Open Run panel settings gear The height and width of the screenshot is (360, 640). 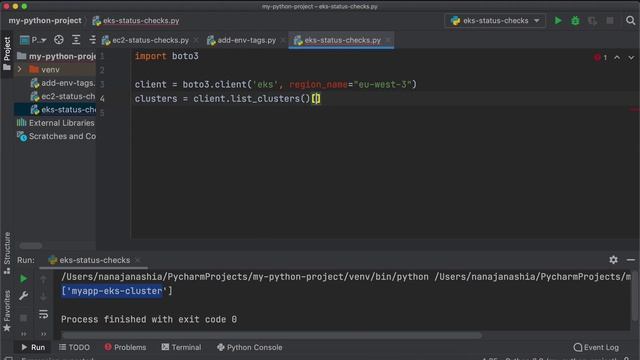pos(613,260)
